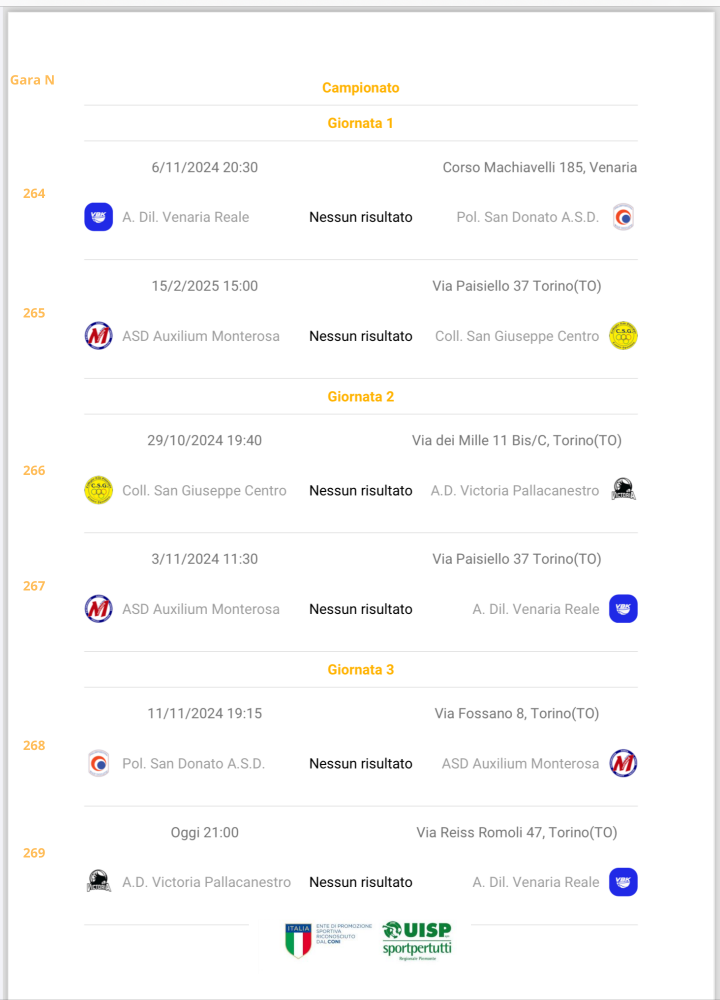Open the Giornata 1 section header

(360, 123)
